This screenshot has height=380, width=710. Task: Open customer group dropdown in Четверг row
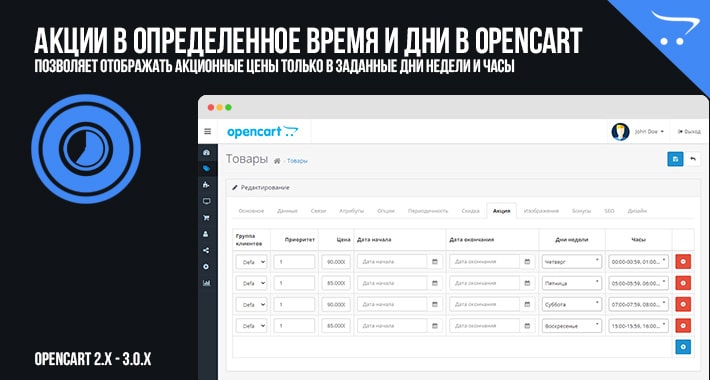point(251,262)
